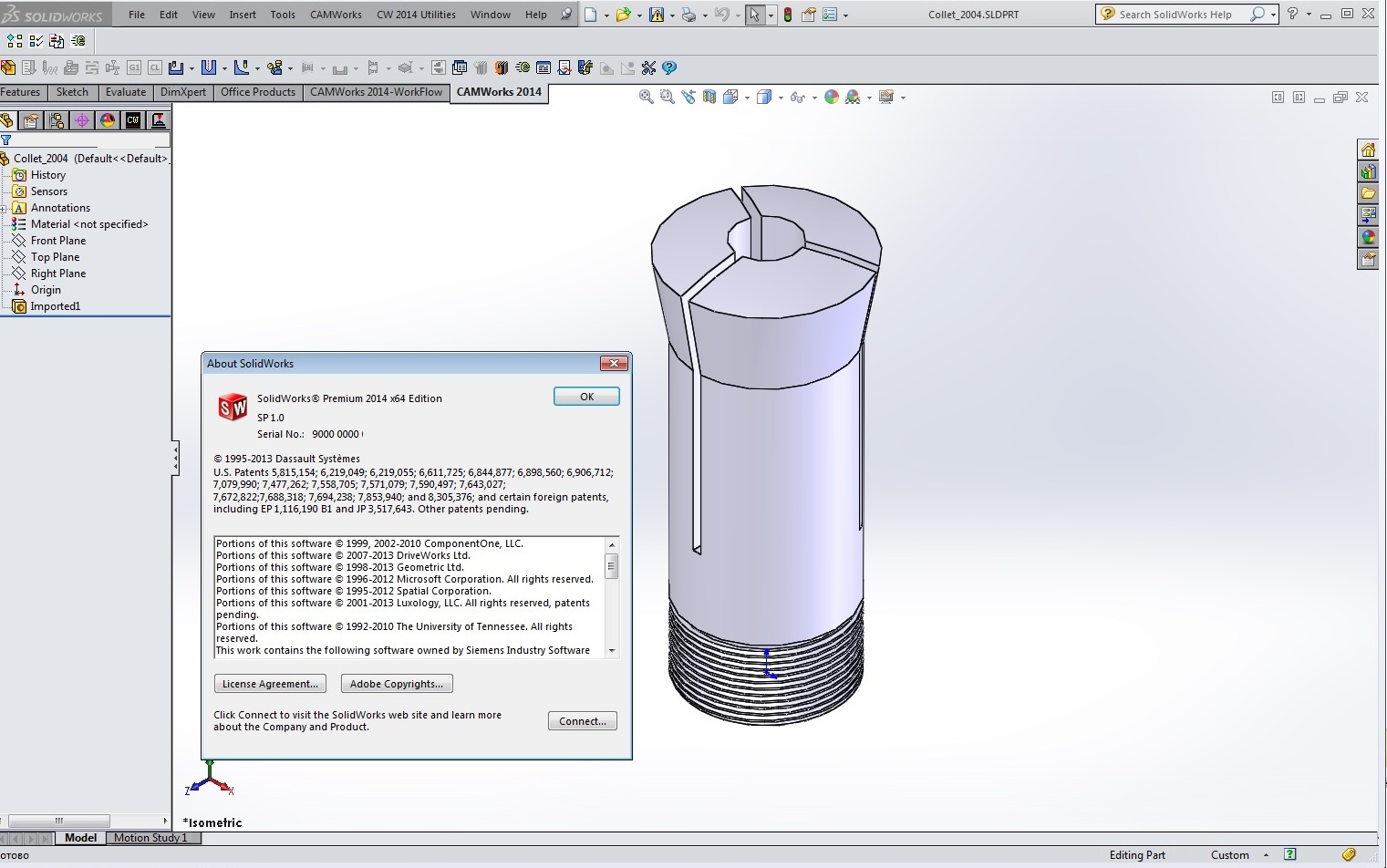
Task: Switch to the DimXpert tab
Action: pos(183,92)
